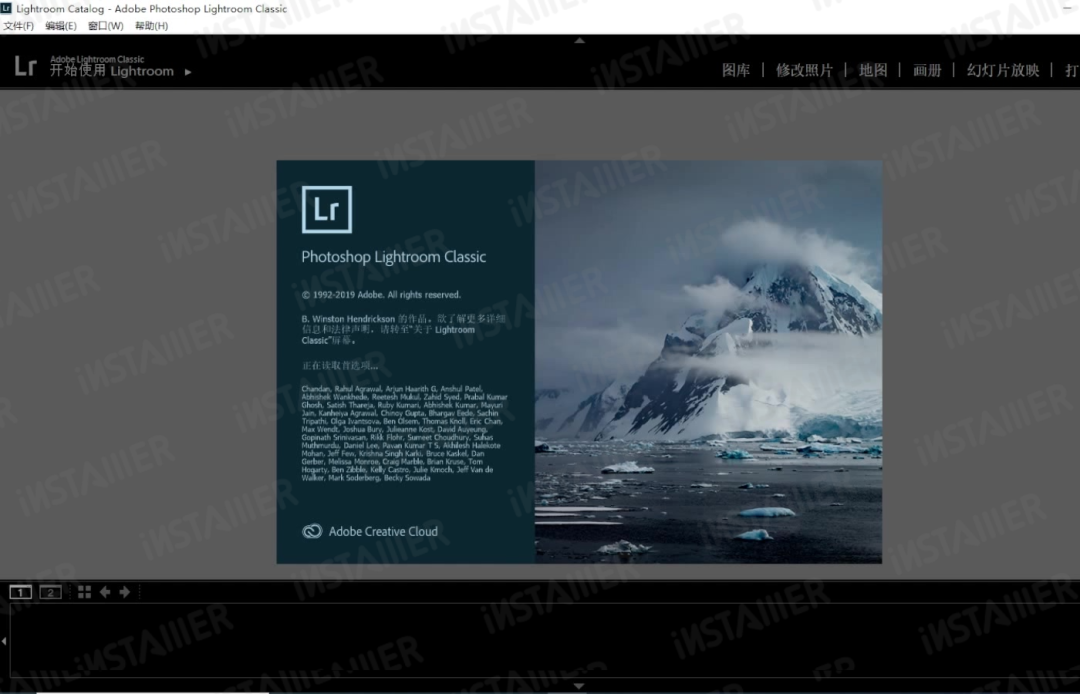Switch to the 画册 module

point(927,70)
